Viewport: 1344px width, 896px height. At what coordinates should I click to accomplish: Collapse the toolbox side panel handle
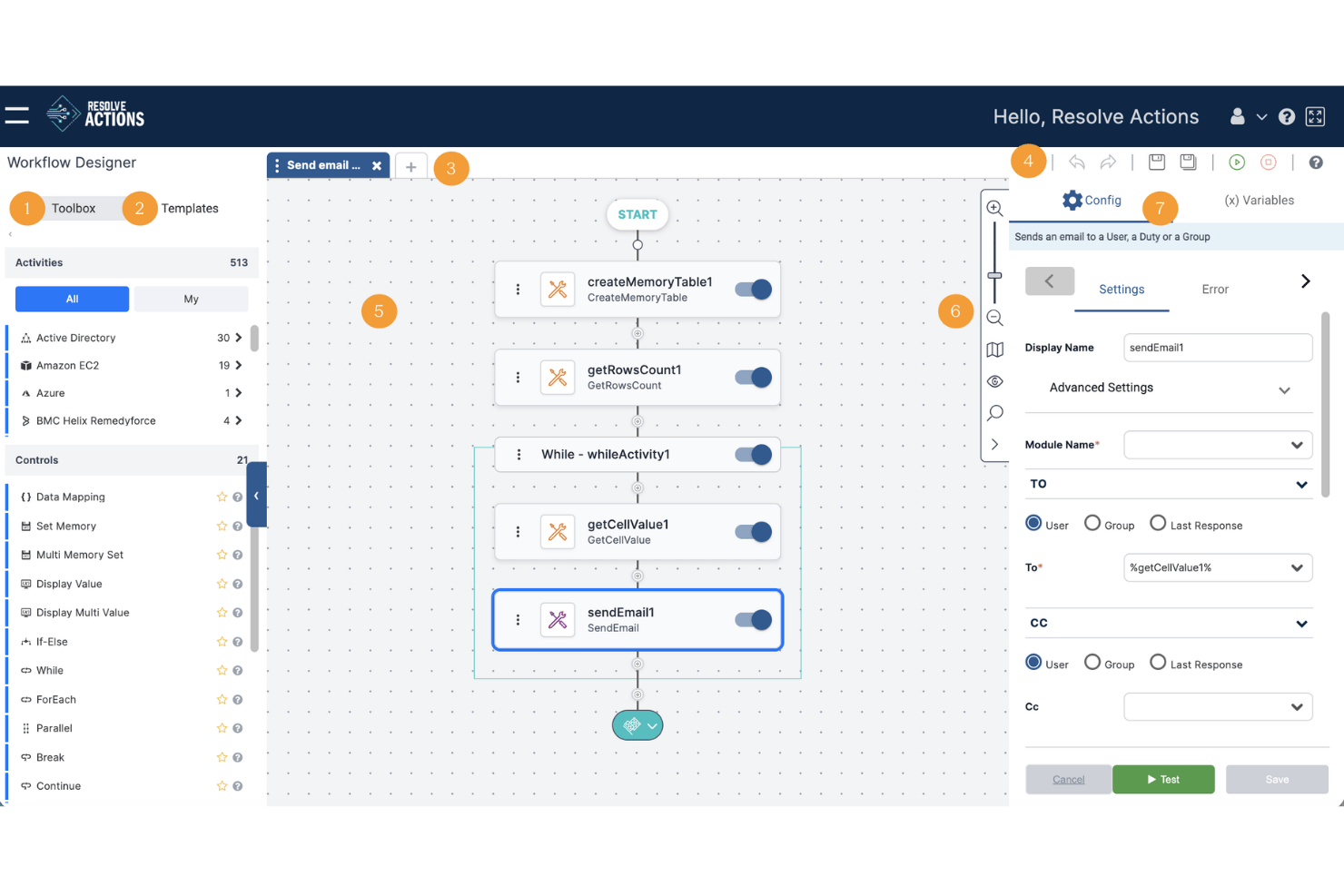(x=256, y=495)
